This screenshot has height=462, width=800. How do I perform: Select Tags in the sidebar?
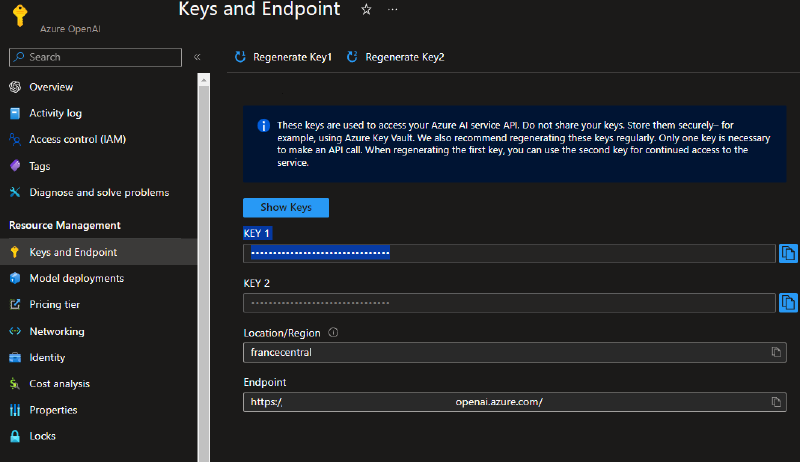[40, 166]
